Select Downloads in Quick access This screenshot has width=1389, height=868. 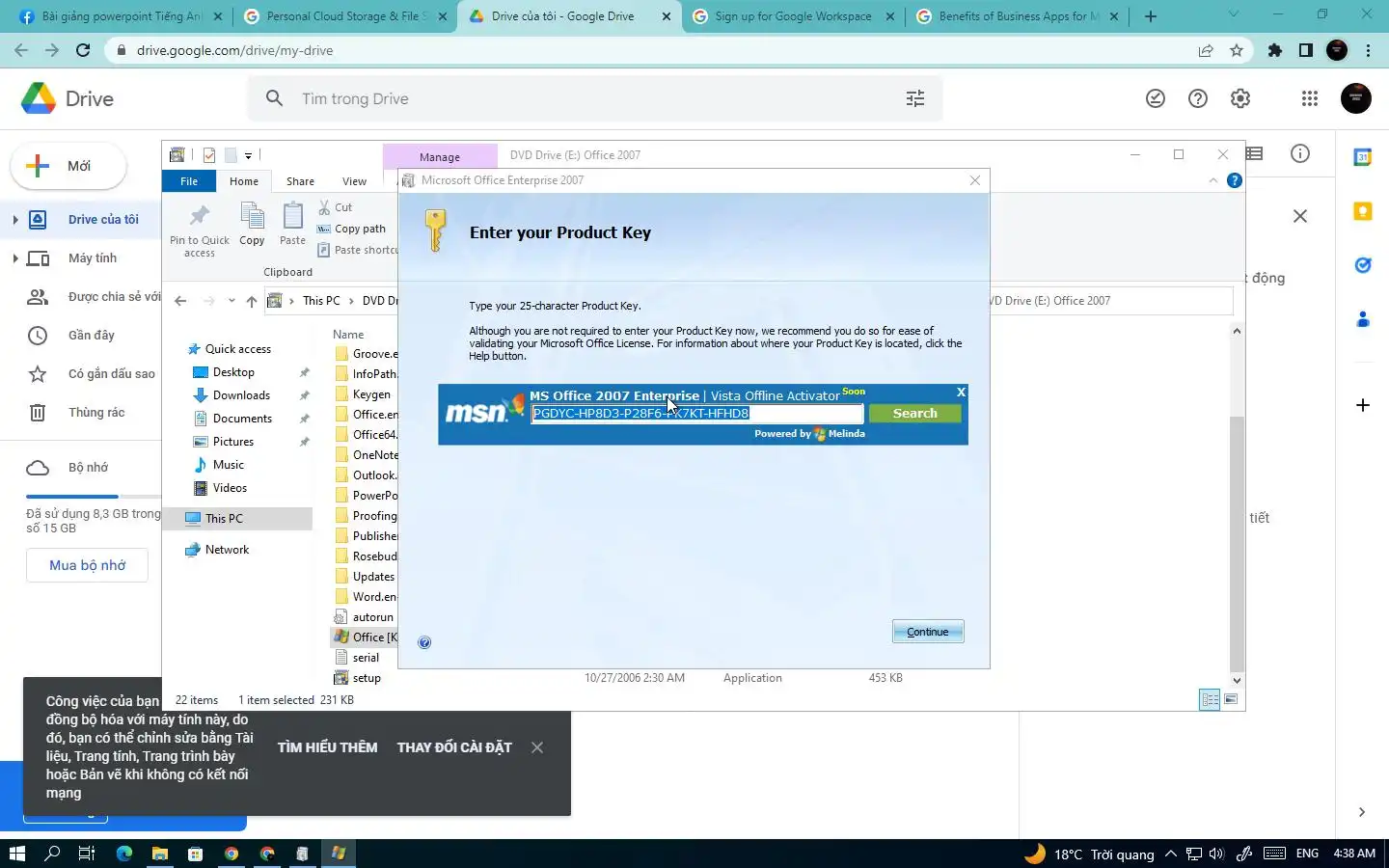pos(241,395)
